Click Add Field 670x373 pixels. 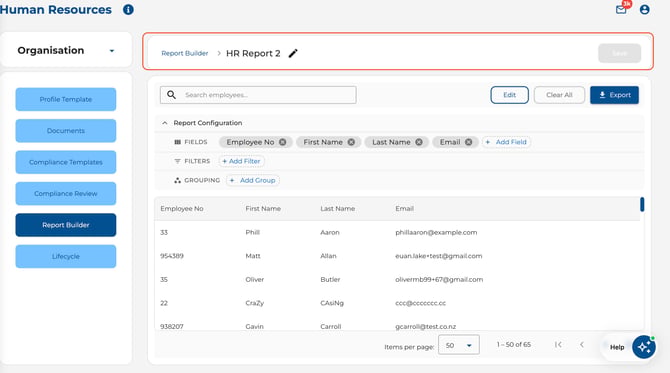506,142
